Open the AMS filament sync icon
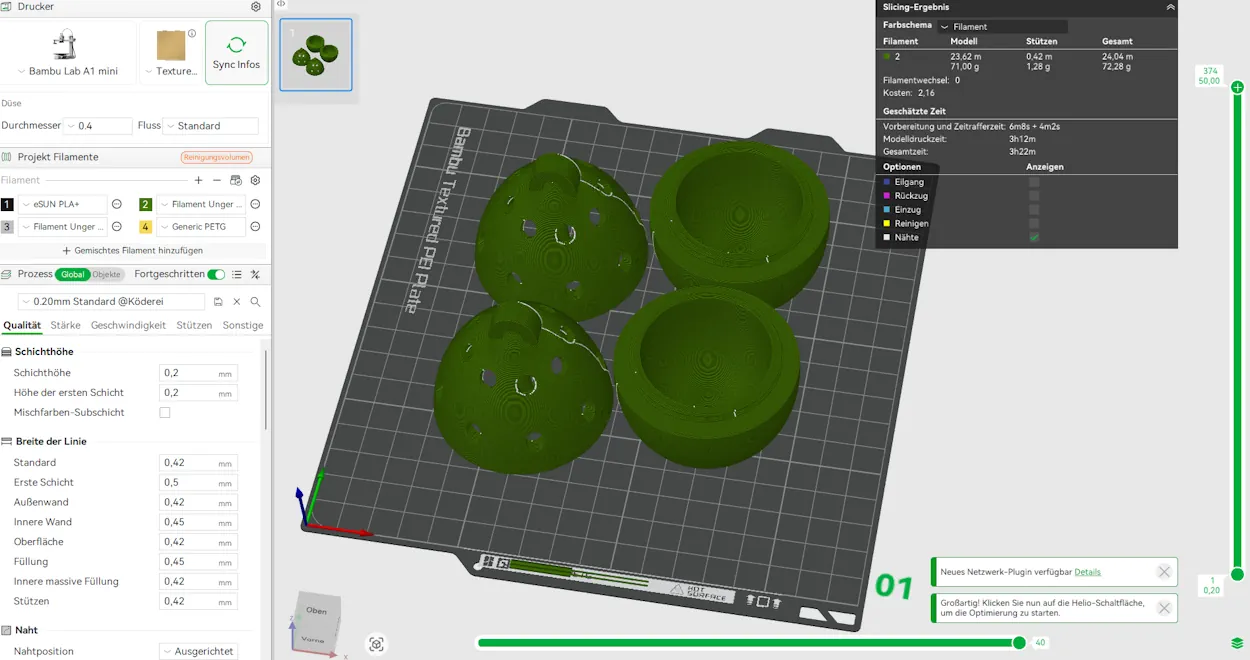This screenshot has width=1250, height=660. [x=236, y=180]
